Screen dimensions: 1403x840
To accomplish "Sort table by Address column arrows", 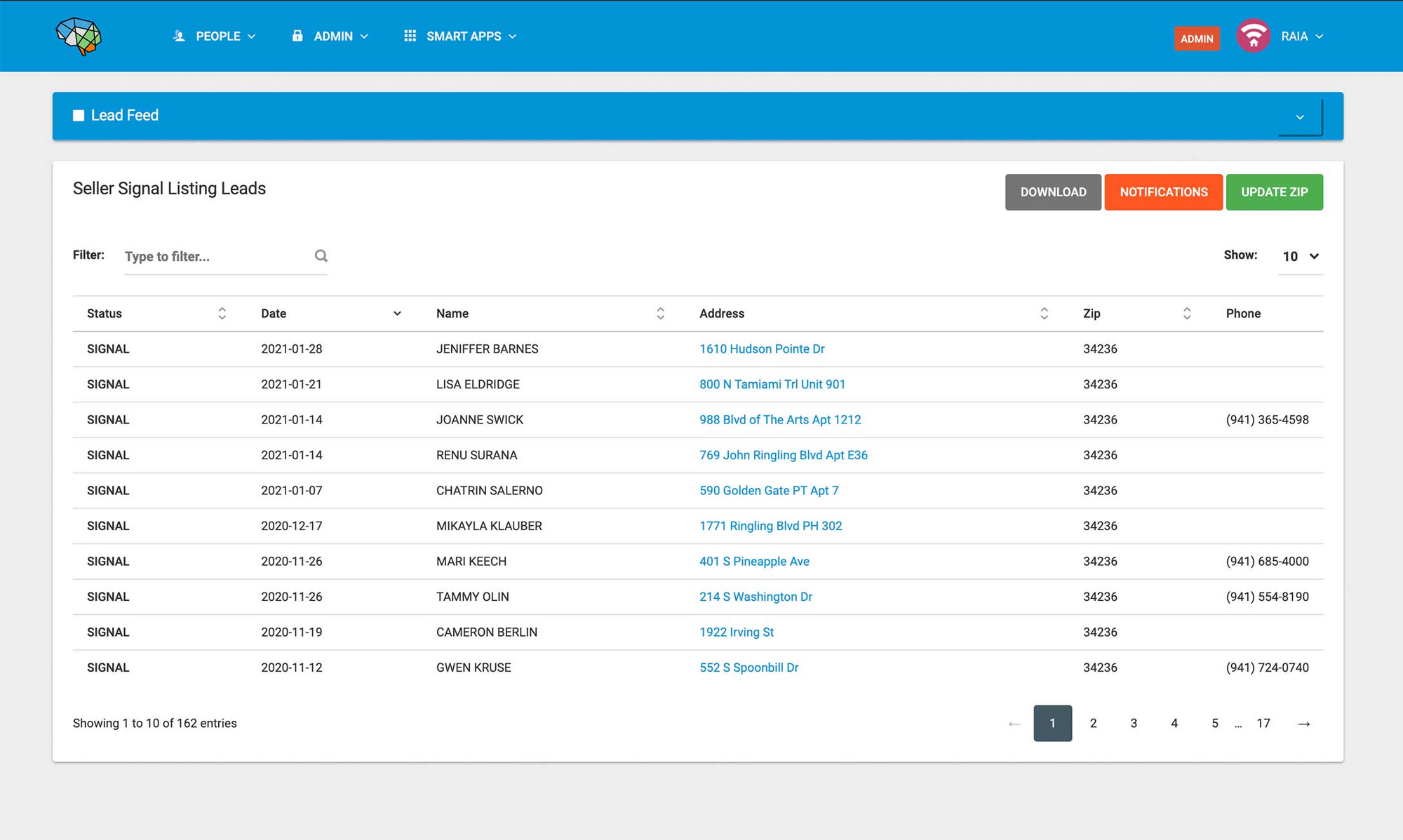I will pos(1044,313).
